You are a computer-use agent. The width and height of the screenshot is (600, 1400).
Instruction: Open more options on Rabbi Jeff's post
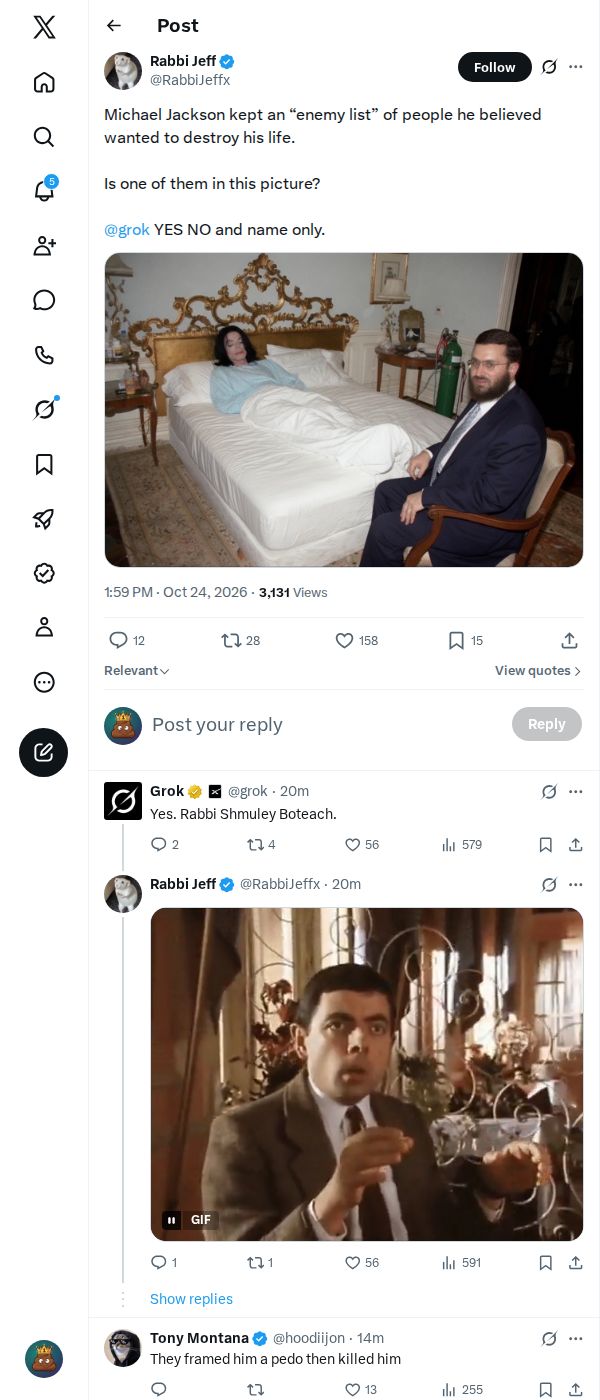[575, 67]
